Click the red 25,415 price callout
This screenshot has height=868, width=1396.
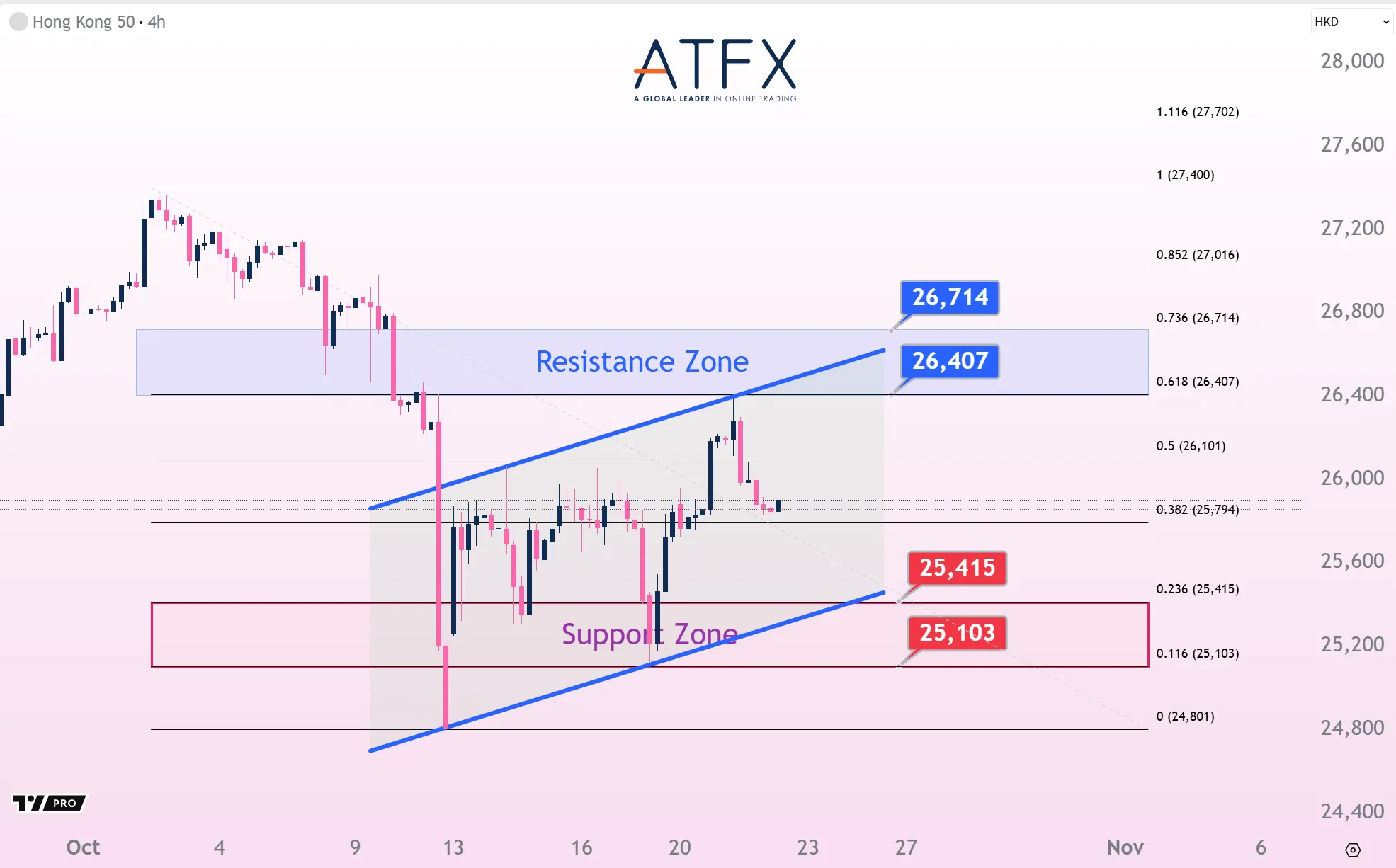click(x=957, y=568)
